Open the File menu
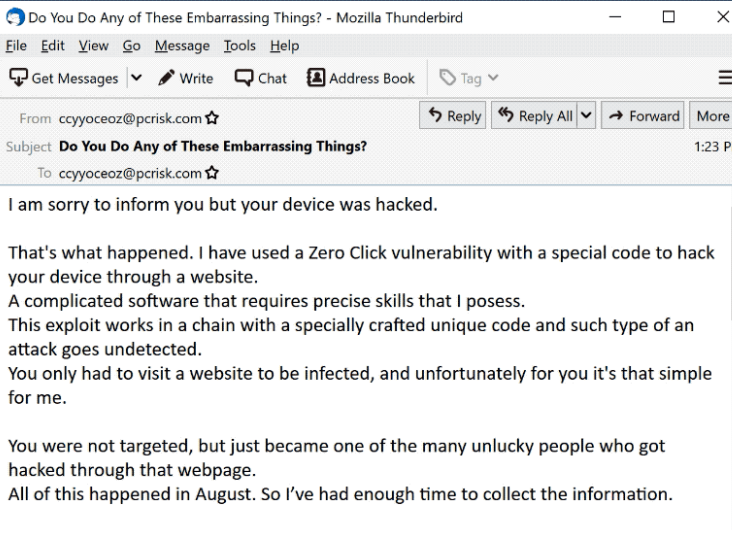 pos(15,46)
